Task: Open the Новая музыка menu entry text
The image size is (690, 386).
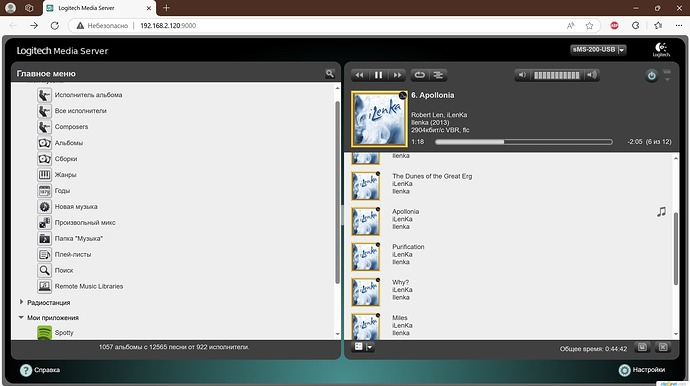Action: coord(76,206)
